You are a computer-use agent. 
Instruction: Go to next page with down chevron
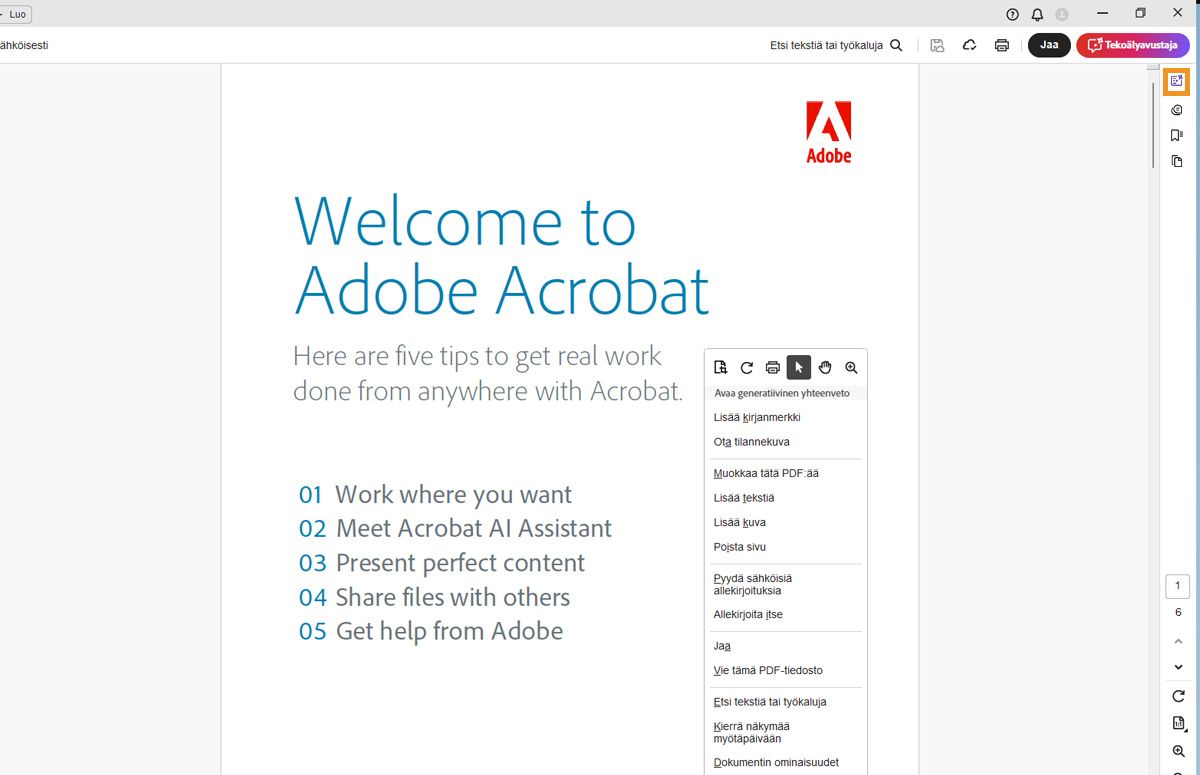pos(1178,667)
